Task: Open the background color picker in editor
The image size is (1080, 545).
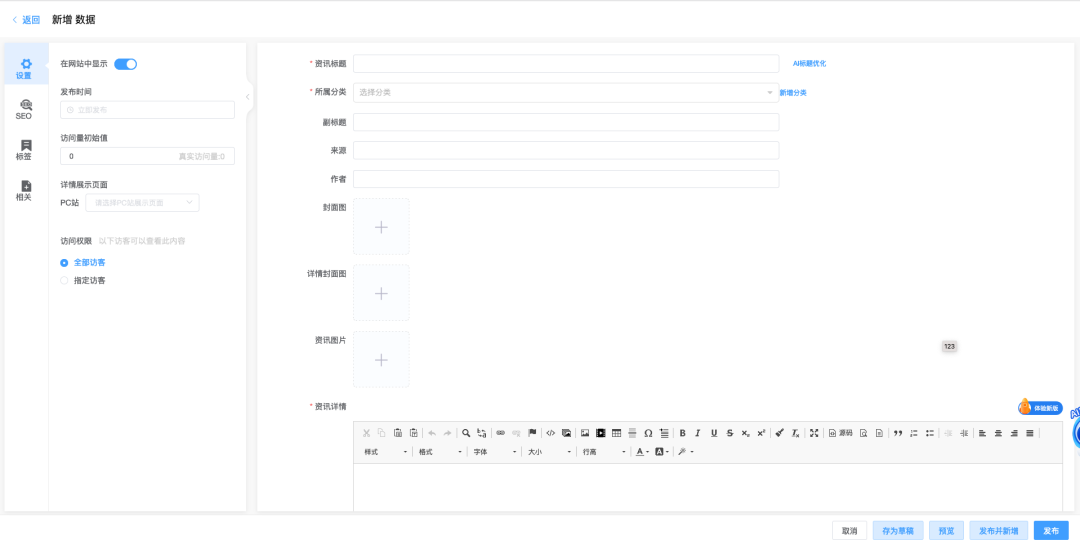Action: (661, 452)
